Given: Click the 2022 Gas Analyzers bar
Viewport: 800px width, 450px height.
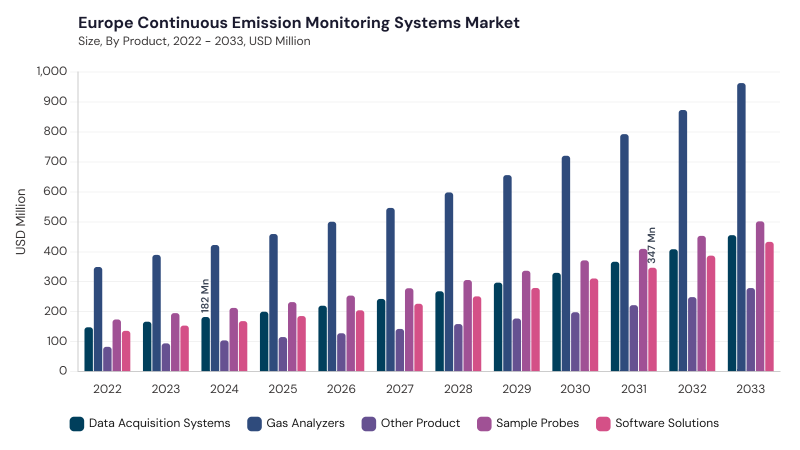Looking at the screenshot, I should 98,319.
